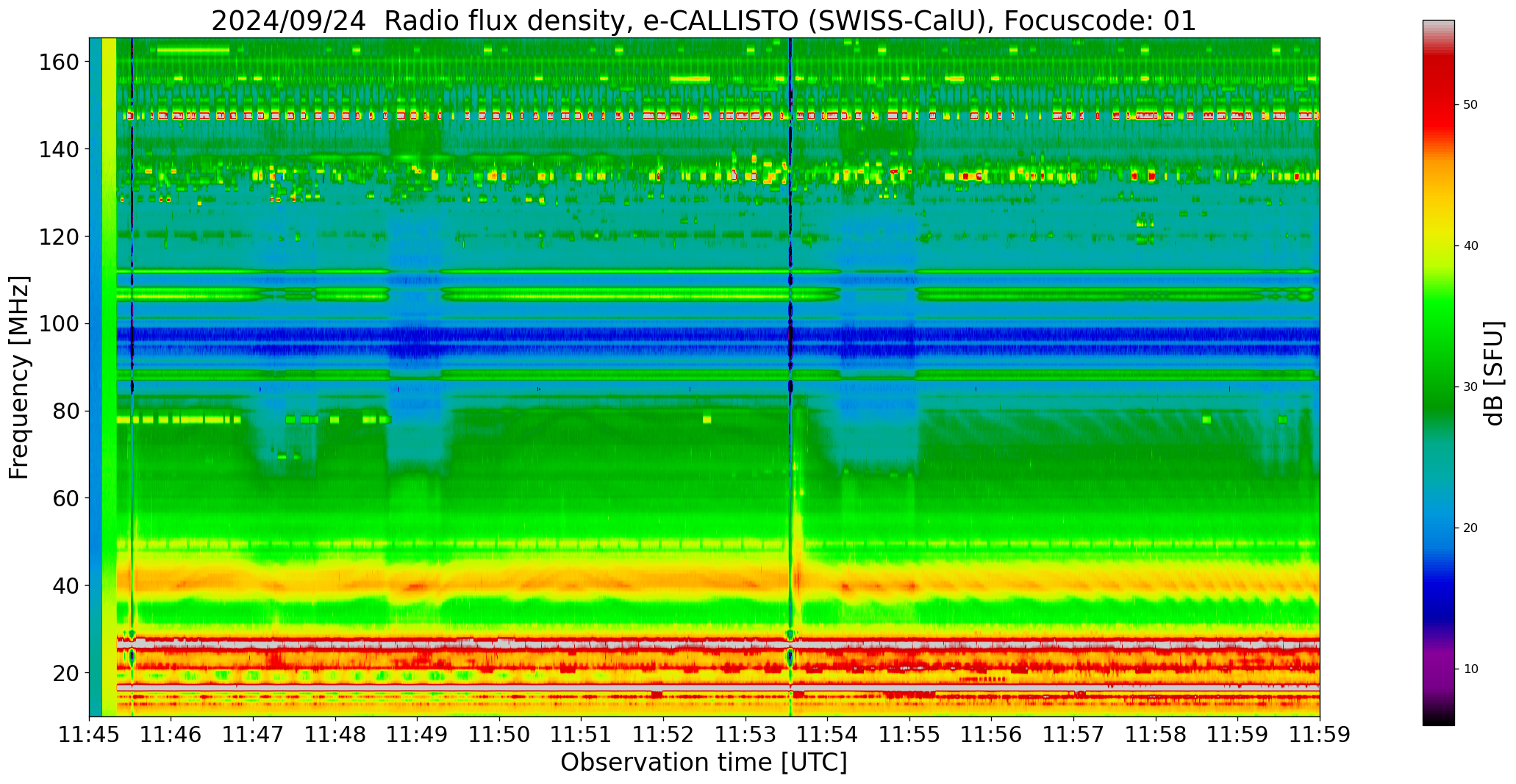The height and width of the screenshot is (784, 1516).
Task: Click the 160 MHz frequency tick label
Action: [x=59, y=62]
